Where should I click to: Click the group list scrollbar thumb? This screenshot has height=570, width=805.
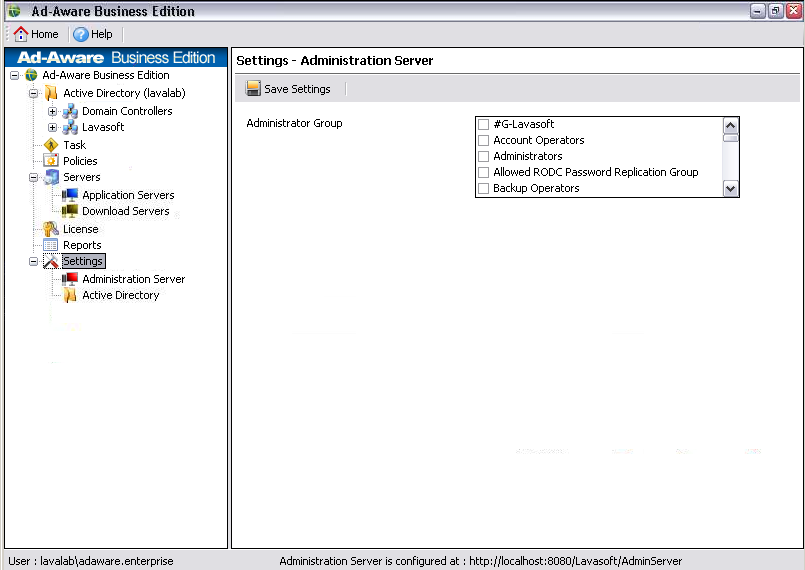(x=730, y=138)
